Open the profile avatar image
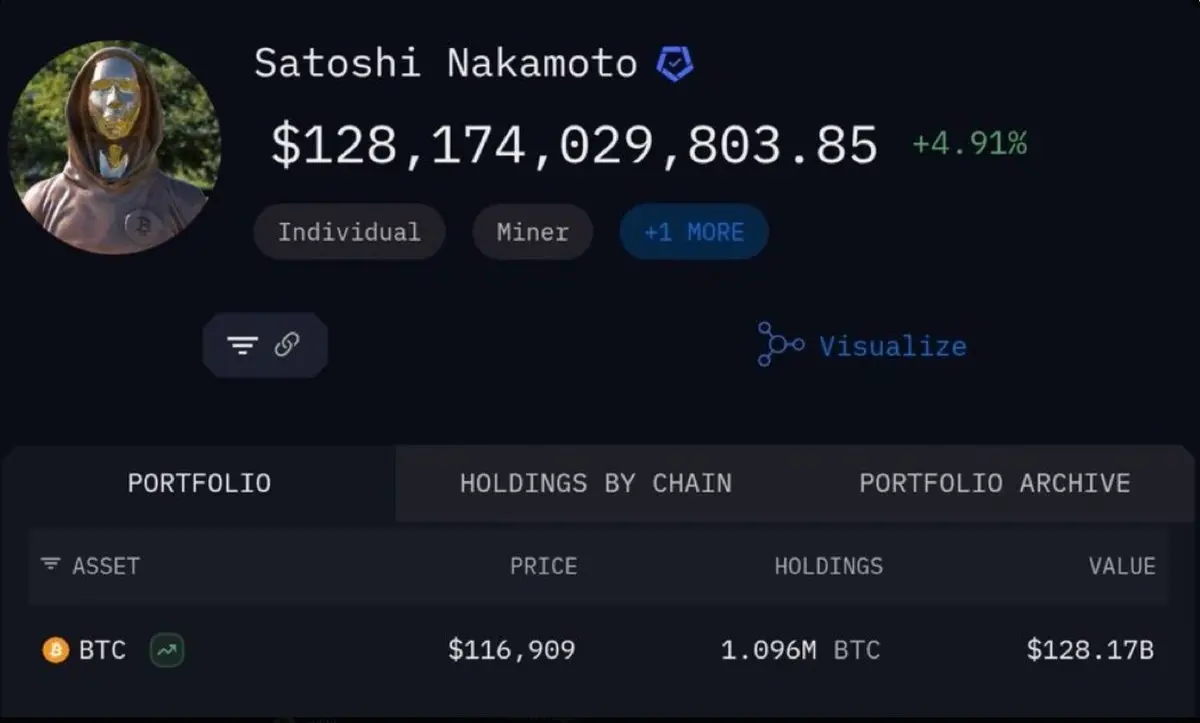This screenshot has width=1200, height=723. tap(114, 147)
